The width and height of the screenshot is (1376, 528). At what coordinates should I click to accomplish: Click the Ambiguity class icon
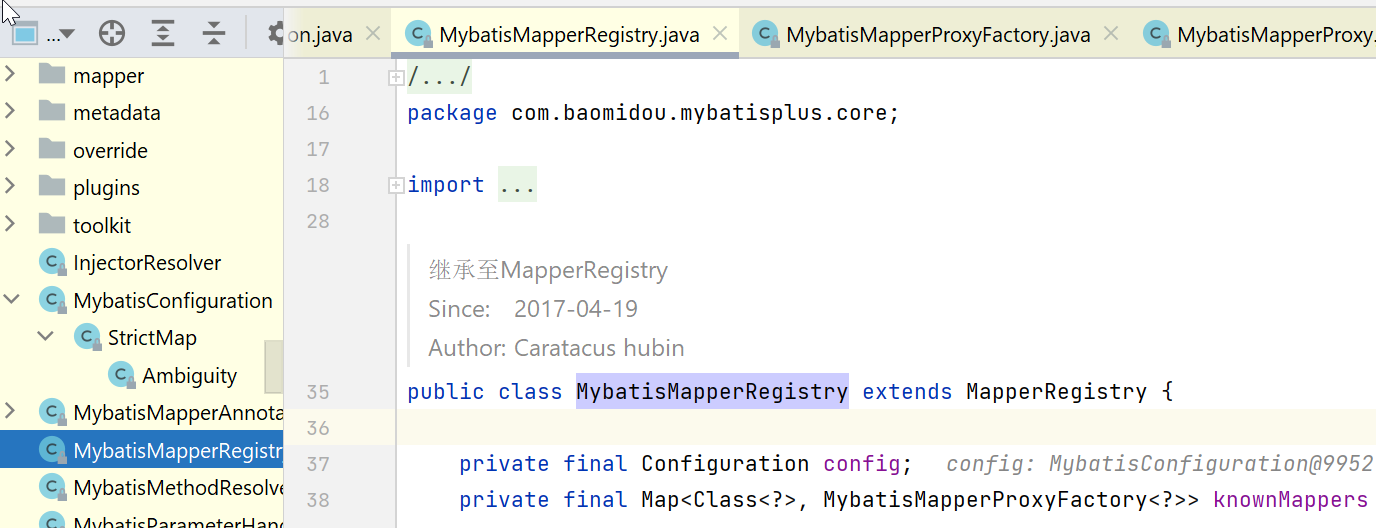(x=121, y=375)
